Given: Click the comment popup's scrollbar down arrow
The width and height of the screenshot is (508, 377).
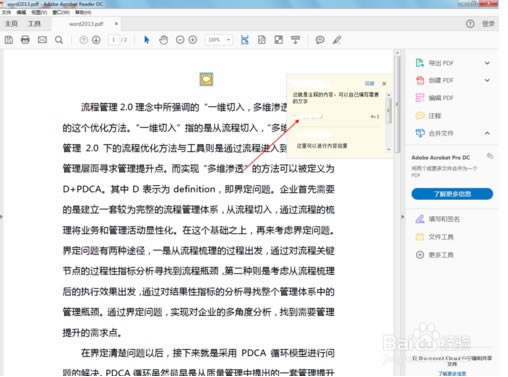Looking at the screenshot, I should pos(388,149).
